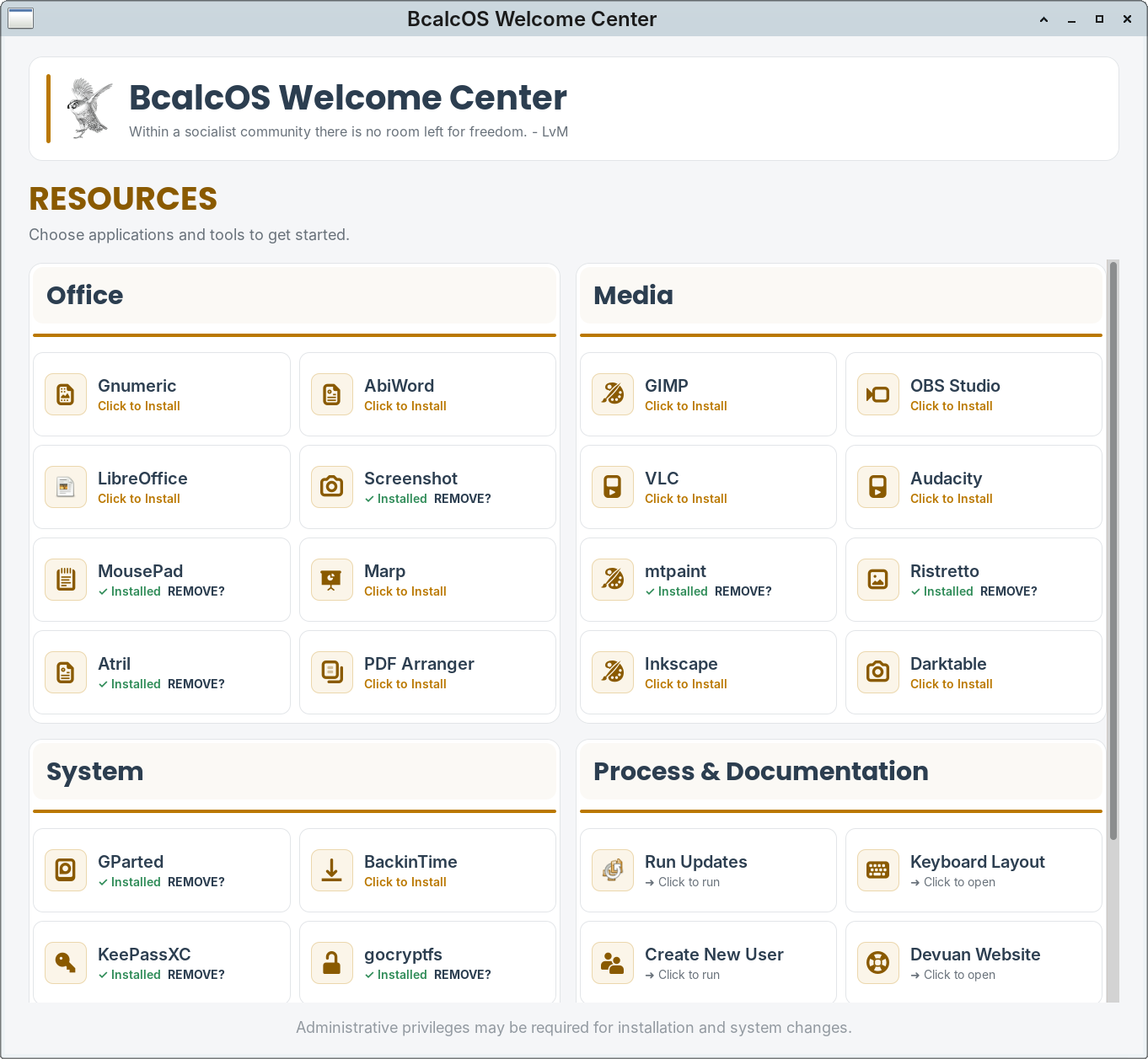Click to Install under Darktable
1148x1059 pixels.
952,684
